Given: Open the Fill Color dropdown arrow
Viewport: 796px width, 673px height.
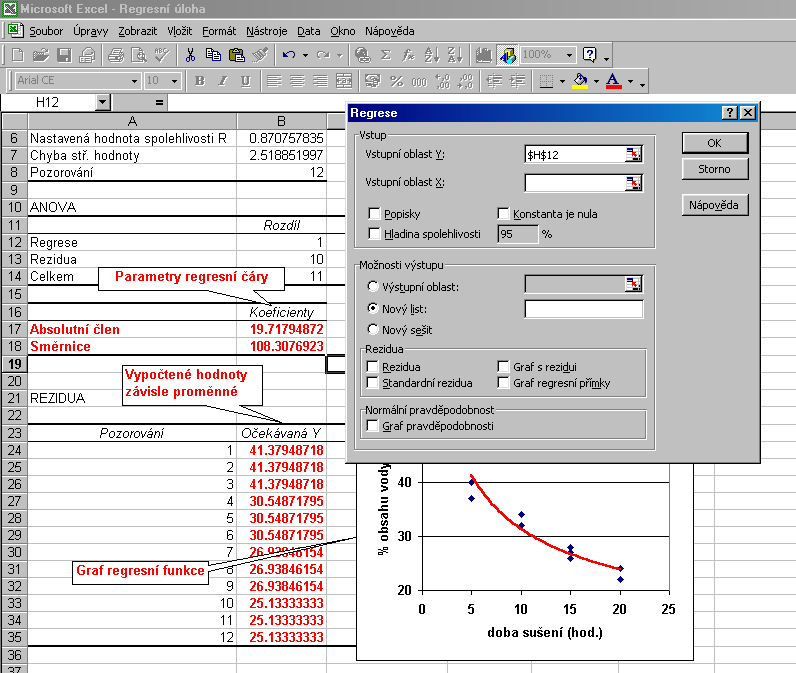Looking at the screenshot, I should [x=596, y=81].
